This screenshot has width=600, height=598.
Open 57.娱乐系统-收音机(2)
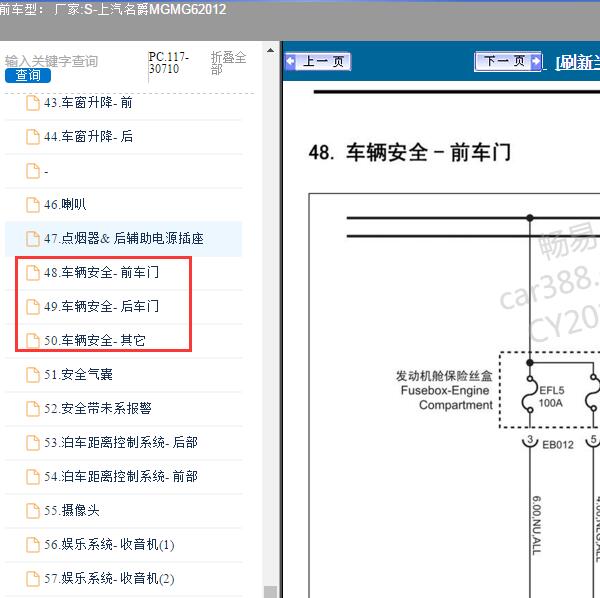pos(109,578)
